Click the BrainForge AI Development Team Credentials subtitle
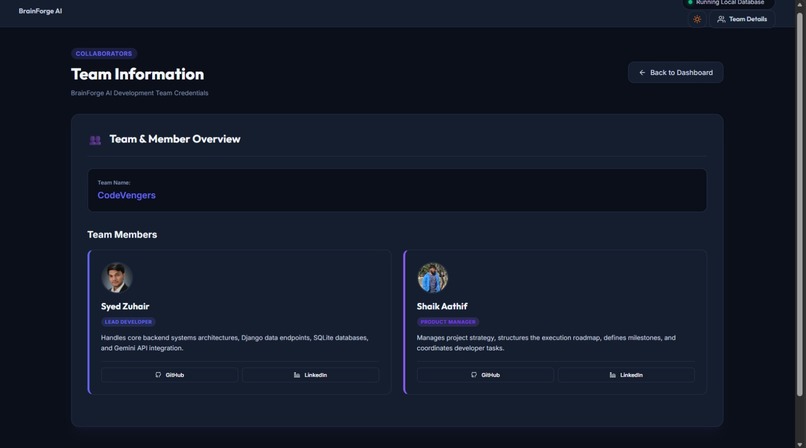 139,93
